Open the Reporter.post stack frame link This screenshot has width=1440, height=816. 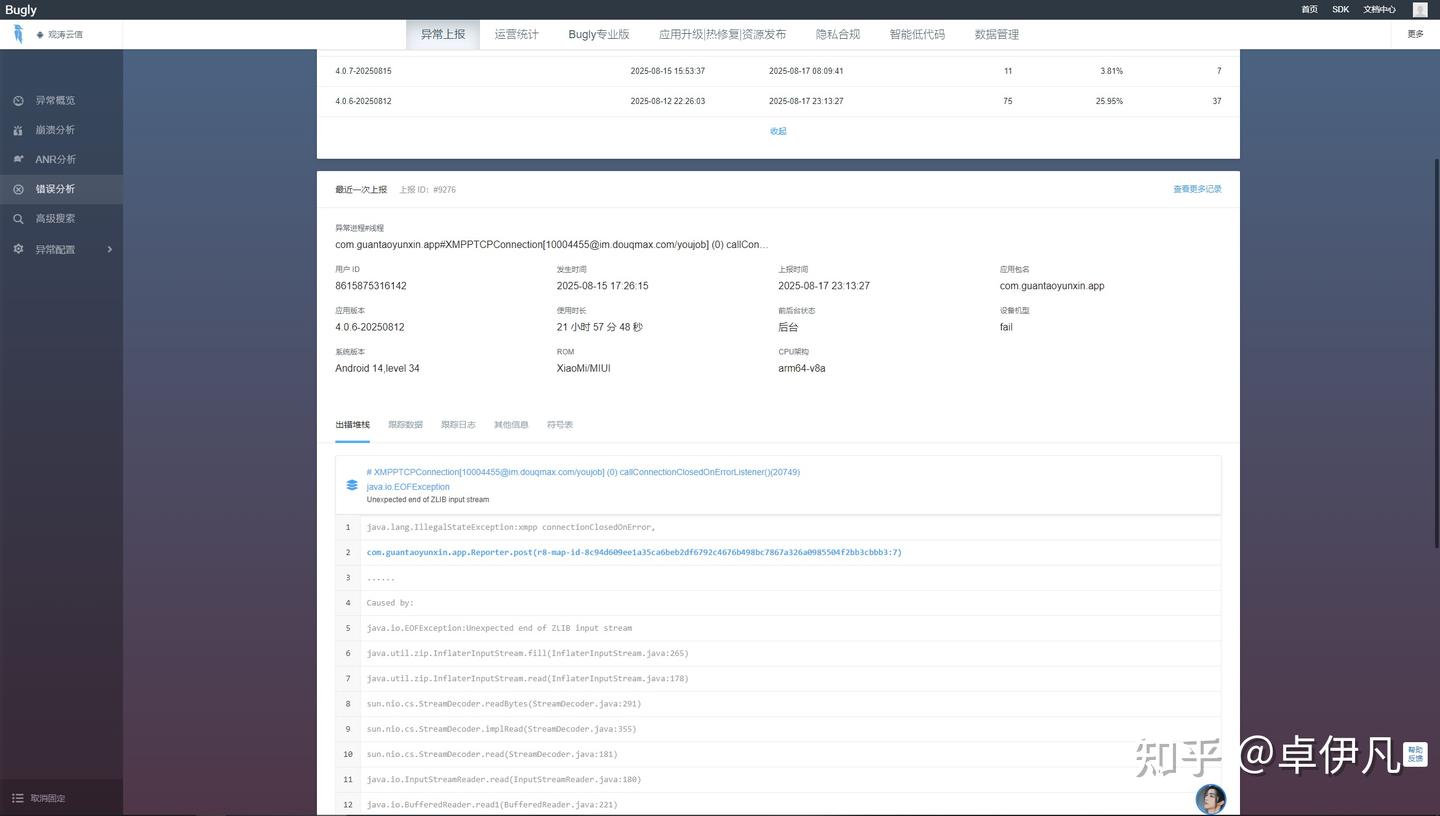pos(633,552)
